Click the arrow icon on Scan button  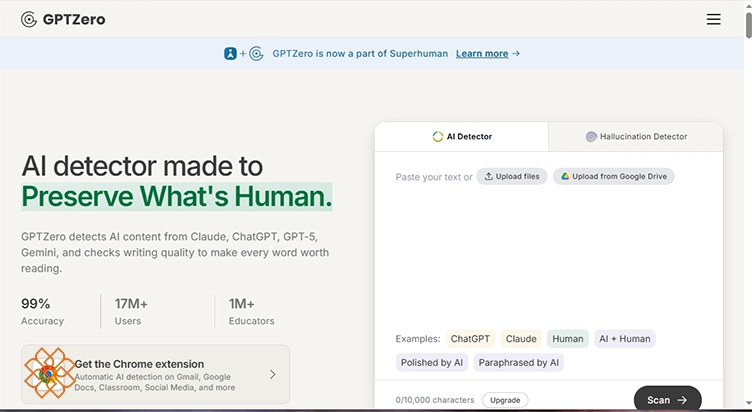click(682, 400)
